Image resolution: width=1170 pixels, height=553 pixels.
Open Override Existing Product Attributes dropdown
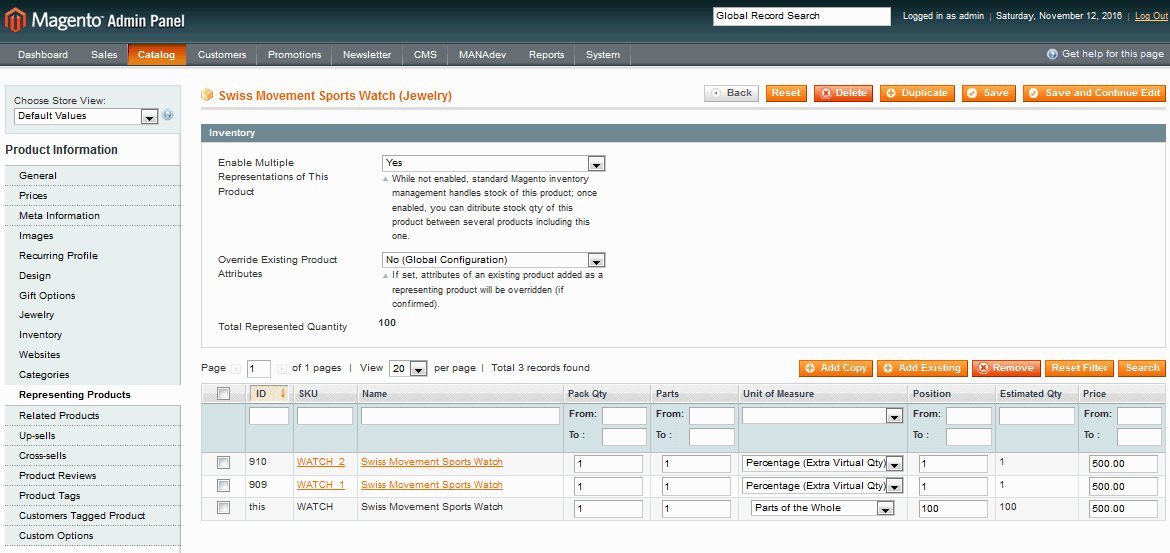[x=493, y=260]
